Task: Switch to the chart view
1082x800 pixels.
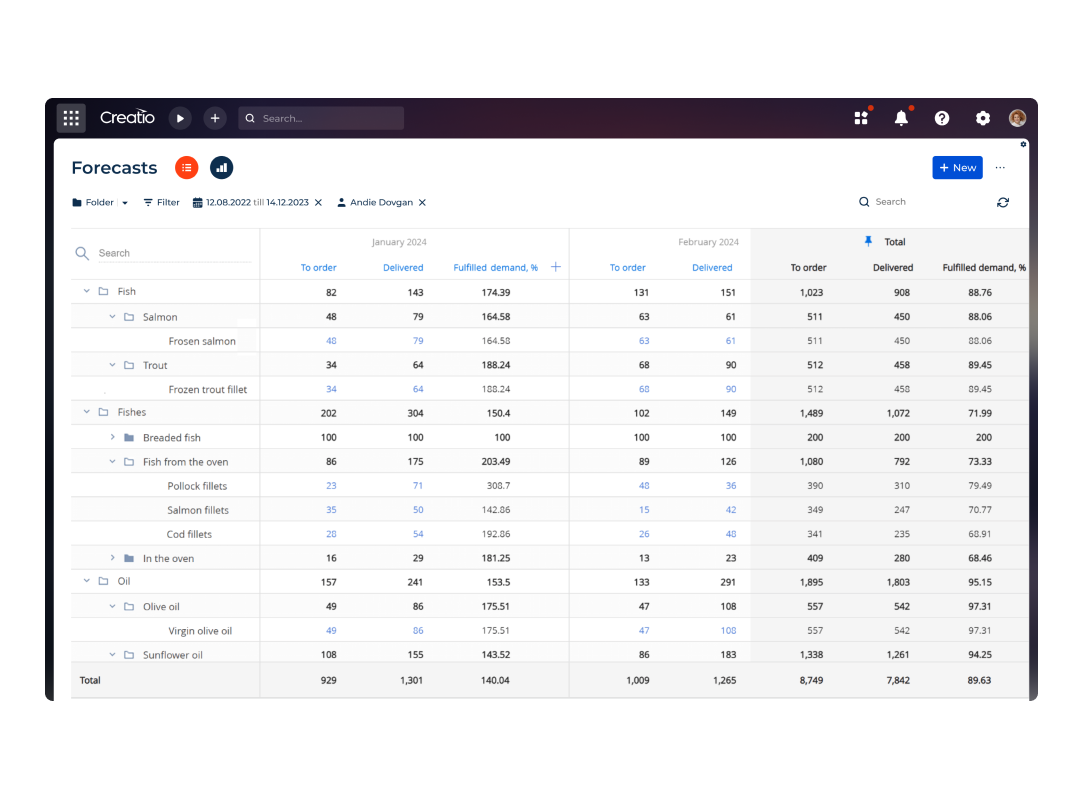Action: click(x=221, y=167)
